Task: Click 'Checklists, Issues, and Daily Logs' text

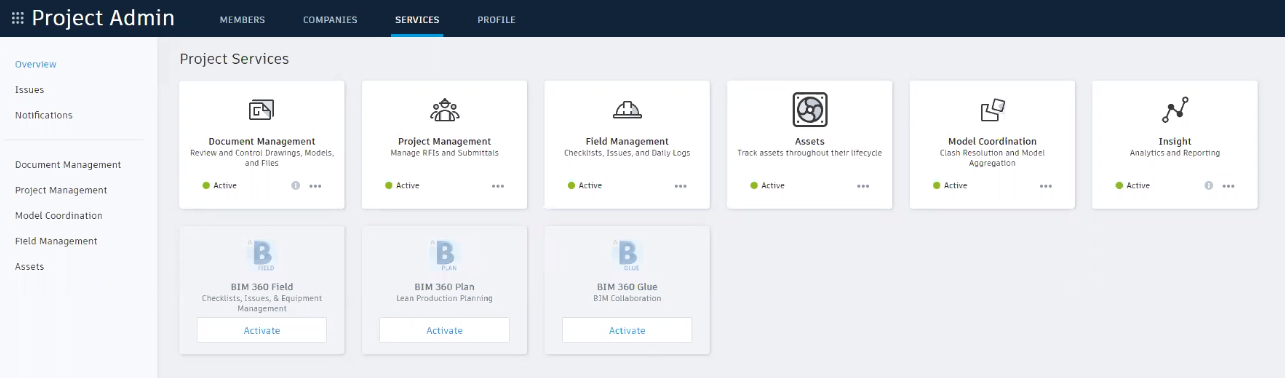Action: [x=627, y=153]
